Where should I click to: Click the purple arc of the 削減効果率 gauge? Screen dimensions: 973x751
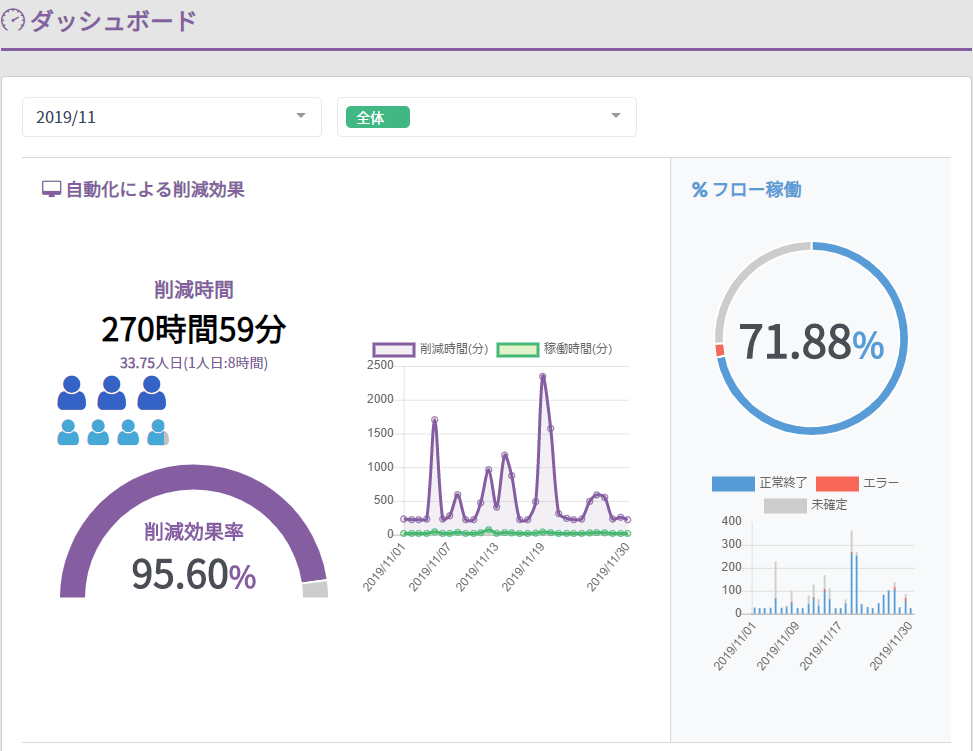tap(193, 477)
